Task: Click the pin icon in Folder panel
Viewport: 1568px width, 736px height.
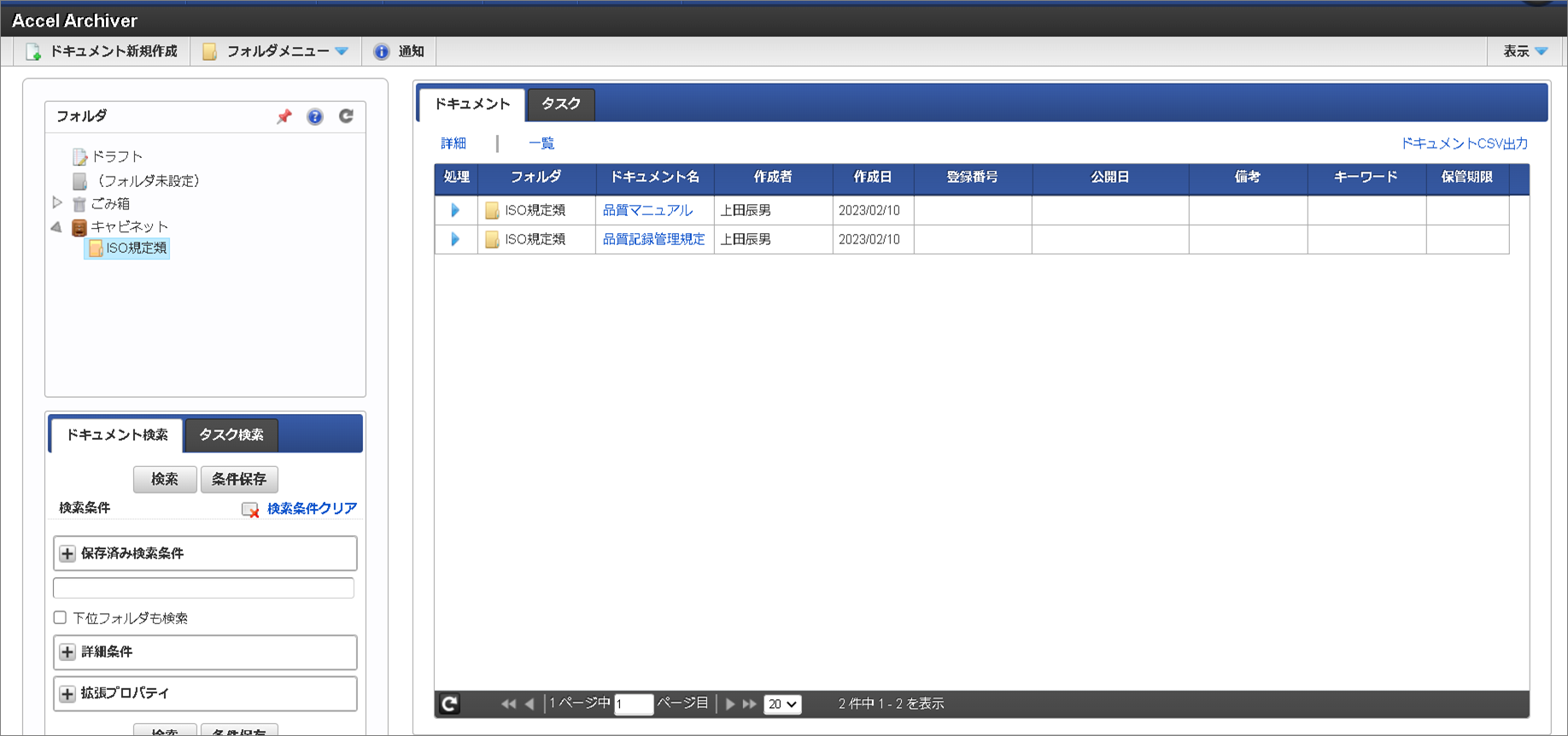Action: pyautogui.click(x=284, y=117)
